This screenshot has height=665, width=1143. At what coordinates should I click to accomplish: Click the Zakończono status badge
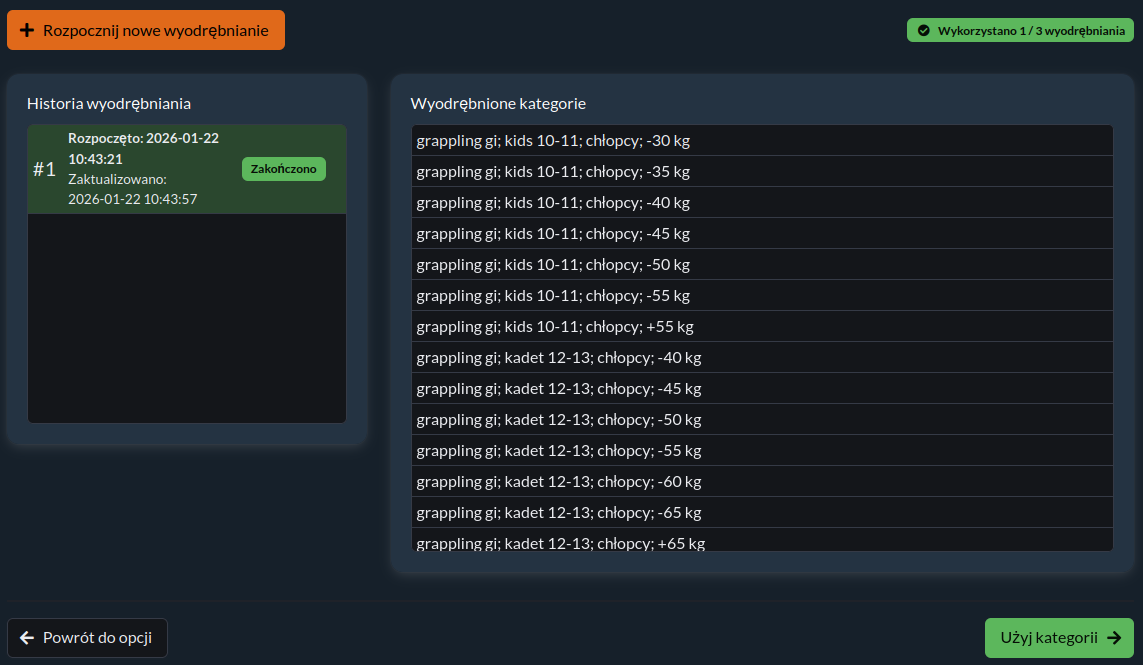(283, 169)
